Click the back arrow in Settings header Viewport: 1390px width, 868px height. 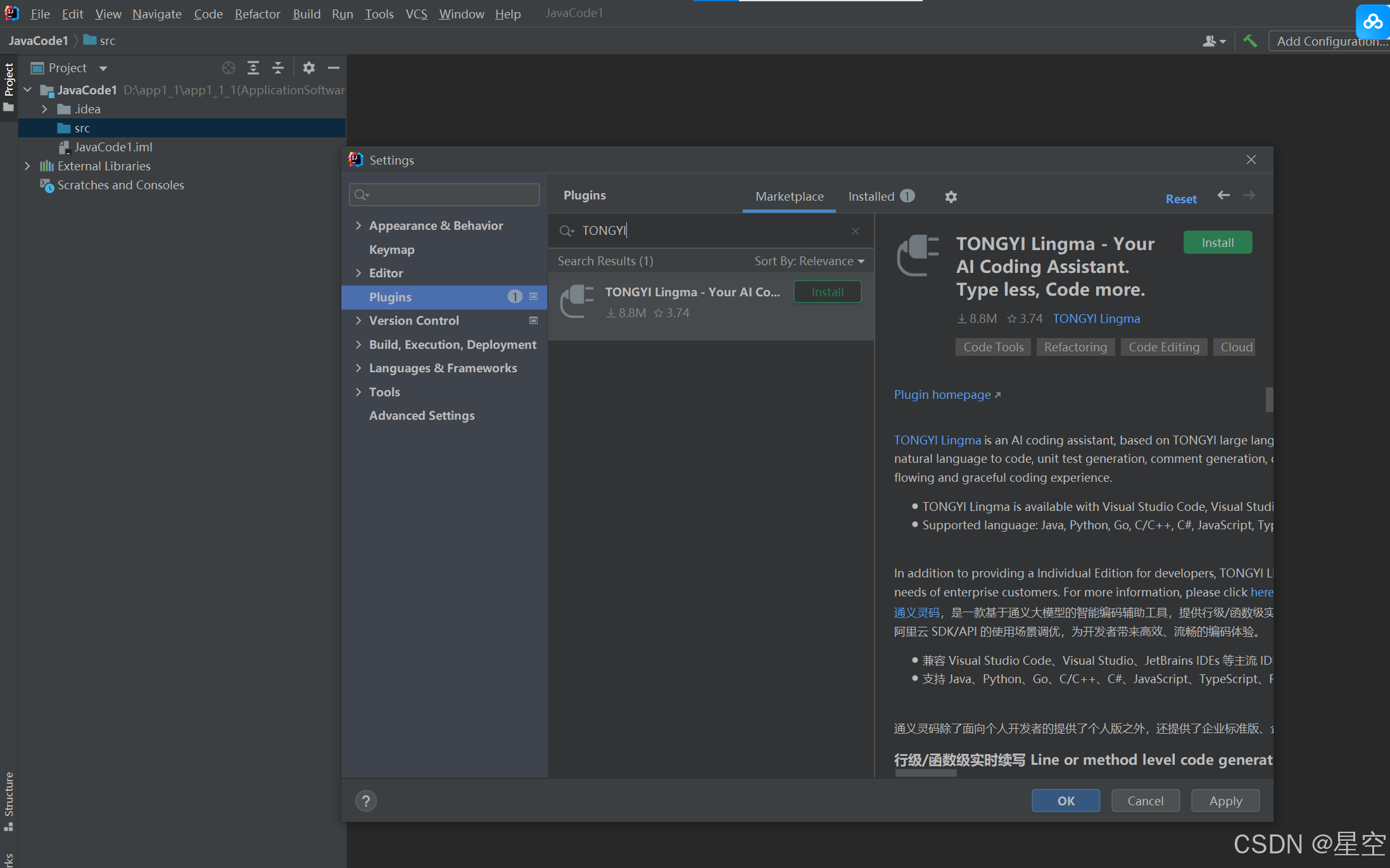(1223, 196)
